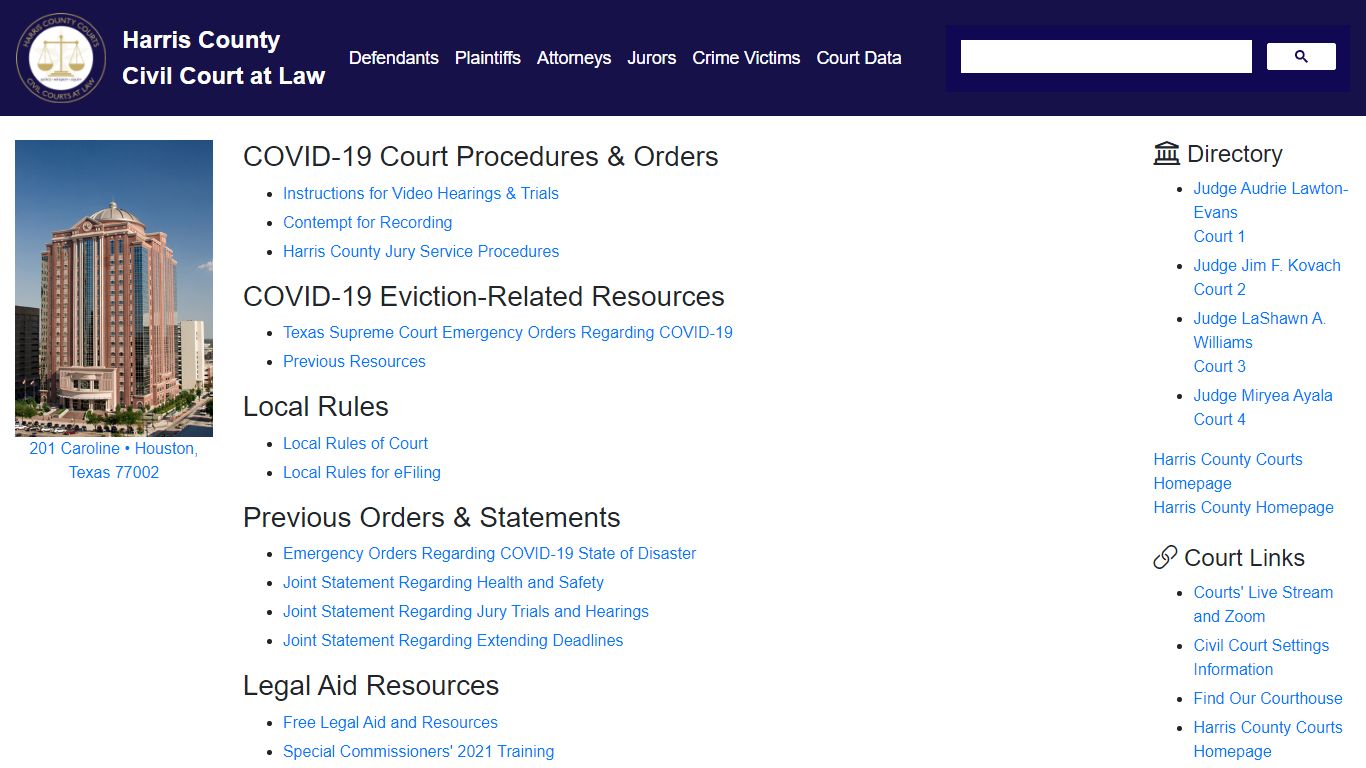Open Courts' Live Stream and Zoom link
Screen dimensions: 1366x768
(1263, 604)
